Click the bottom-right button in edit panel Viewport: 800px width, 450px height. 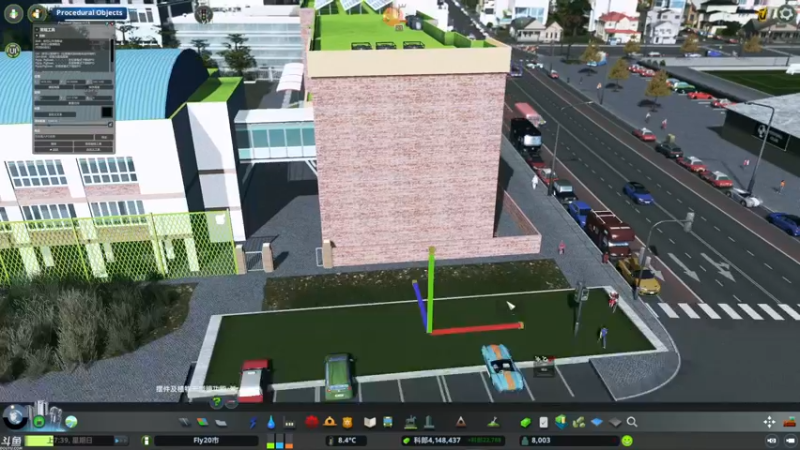click(94, 149)
